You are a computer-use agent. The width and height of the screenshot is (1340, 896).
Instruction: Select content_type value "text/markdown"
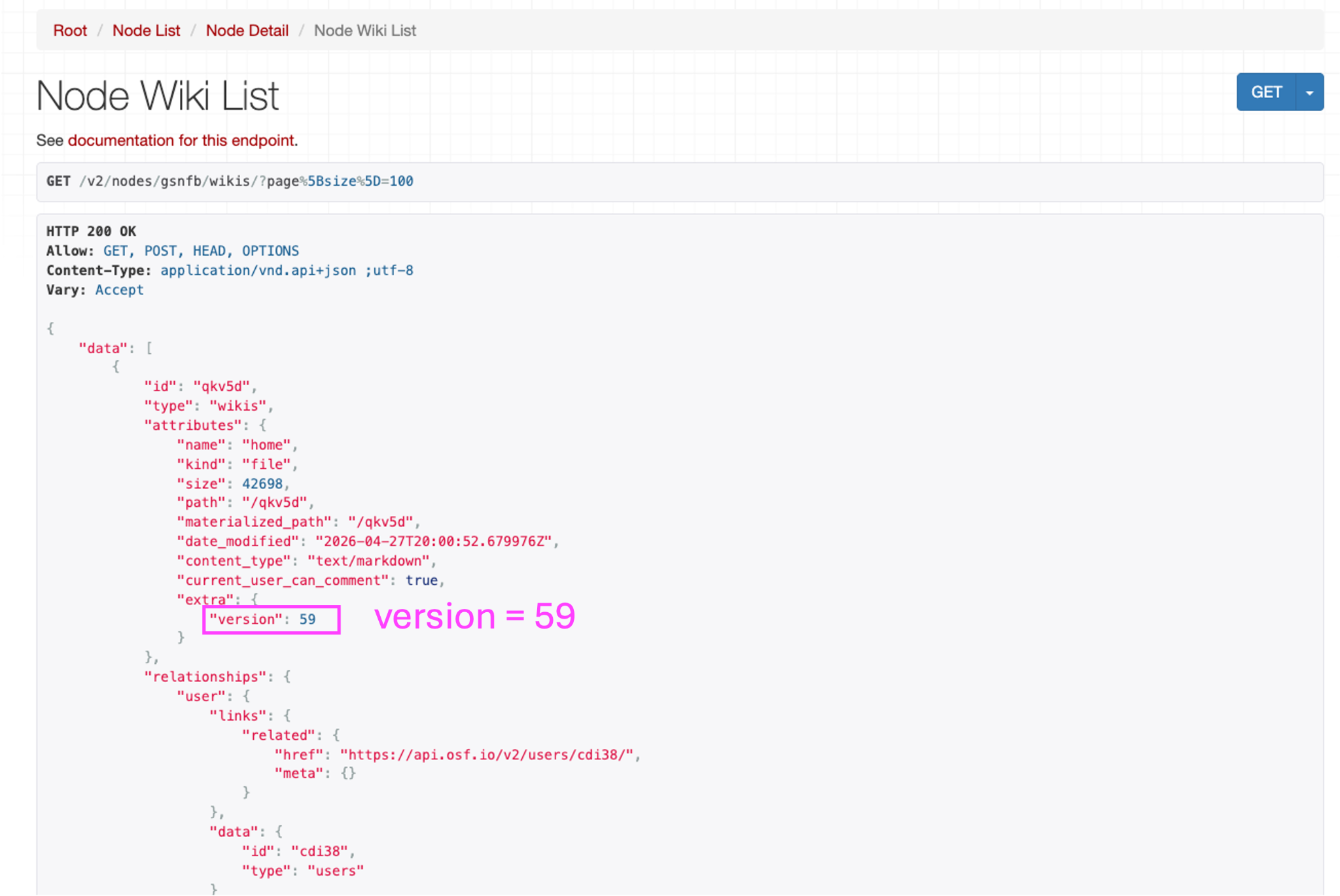[369, 561]
